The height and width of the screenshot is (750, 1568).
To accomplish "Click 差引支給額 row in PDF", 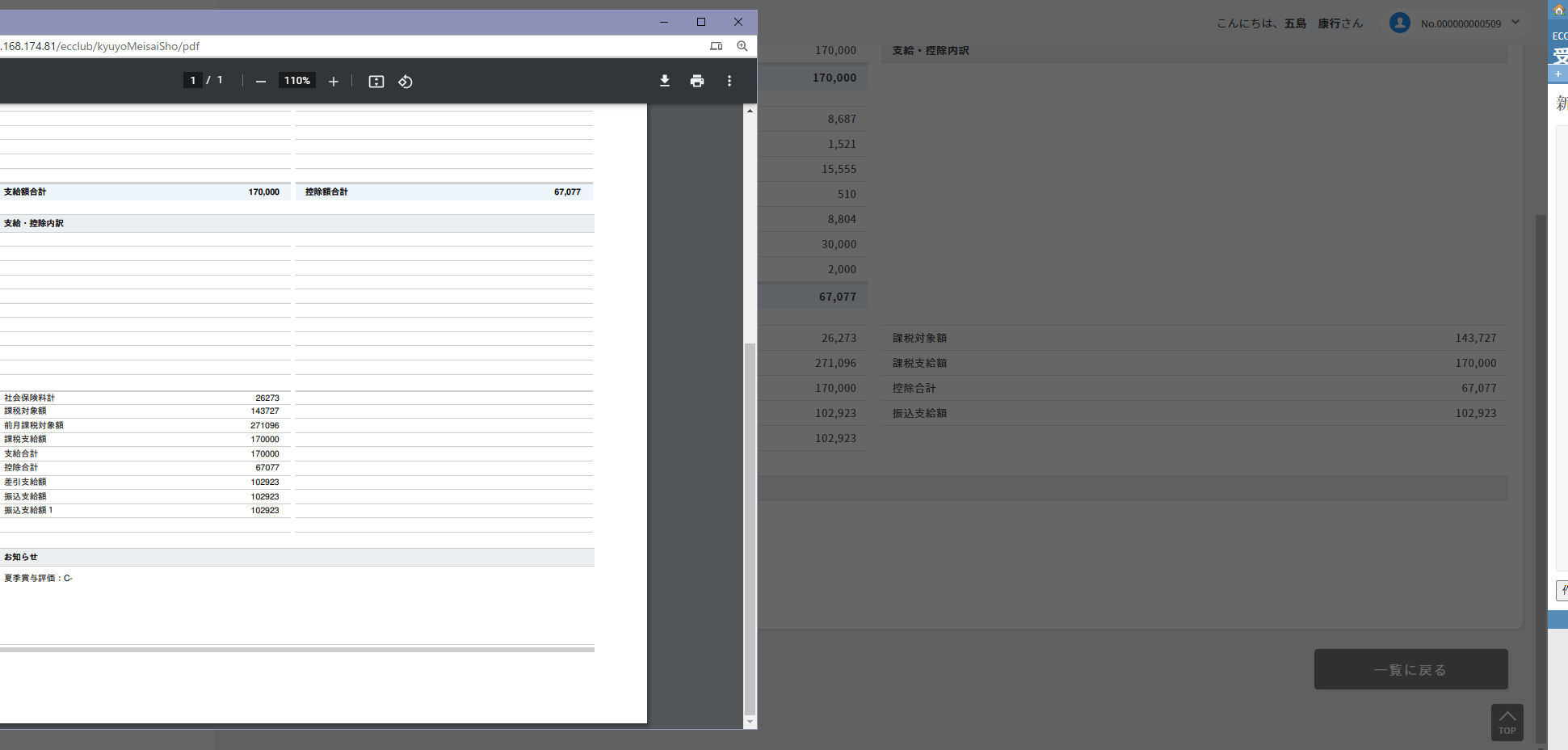I will (144, 482).
